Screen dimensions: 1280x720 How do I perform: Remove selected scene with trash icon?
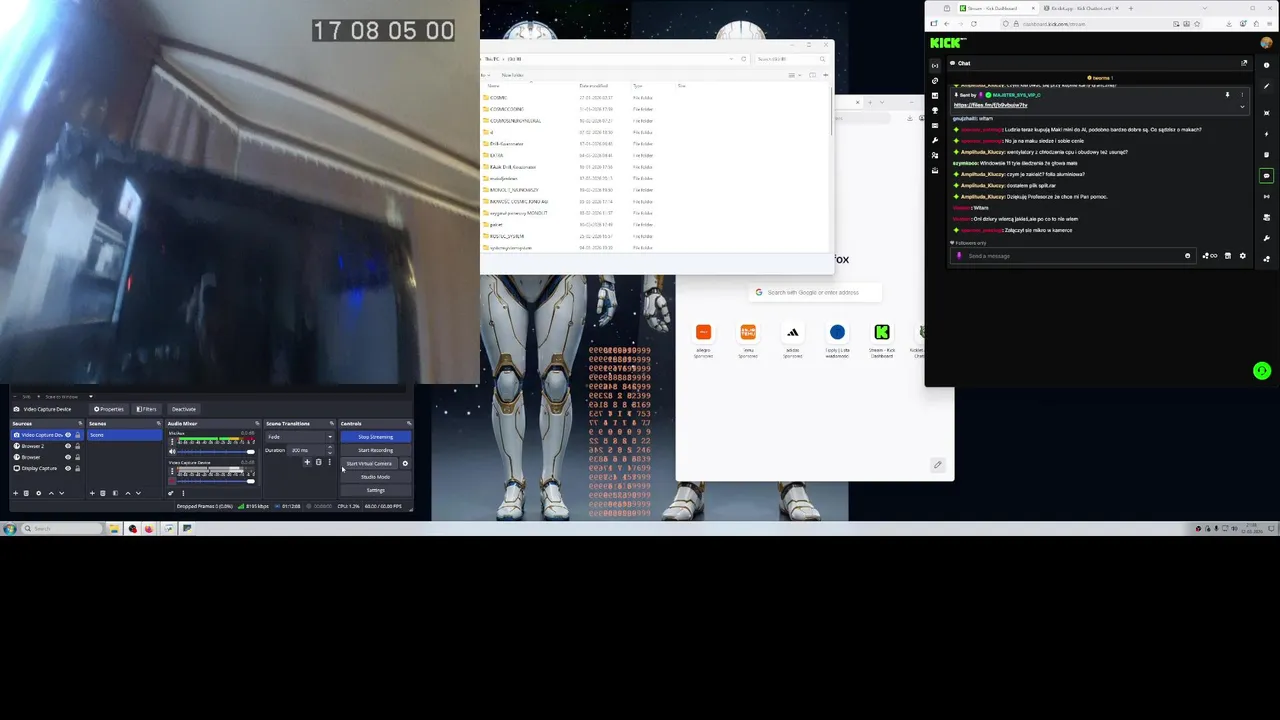(103, 493)
